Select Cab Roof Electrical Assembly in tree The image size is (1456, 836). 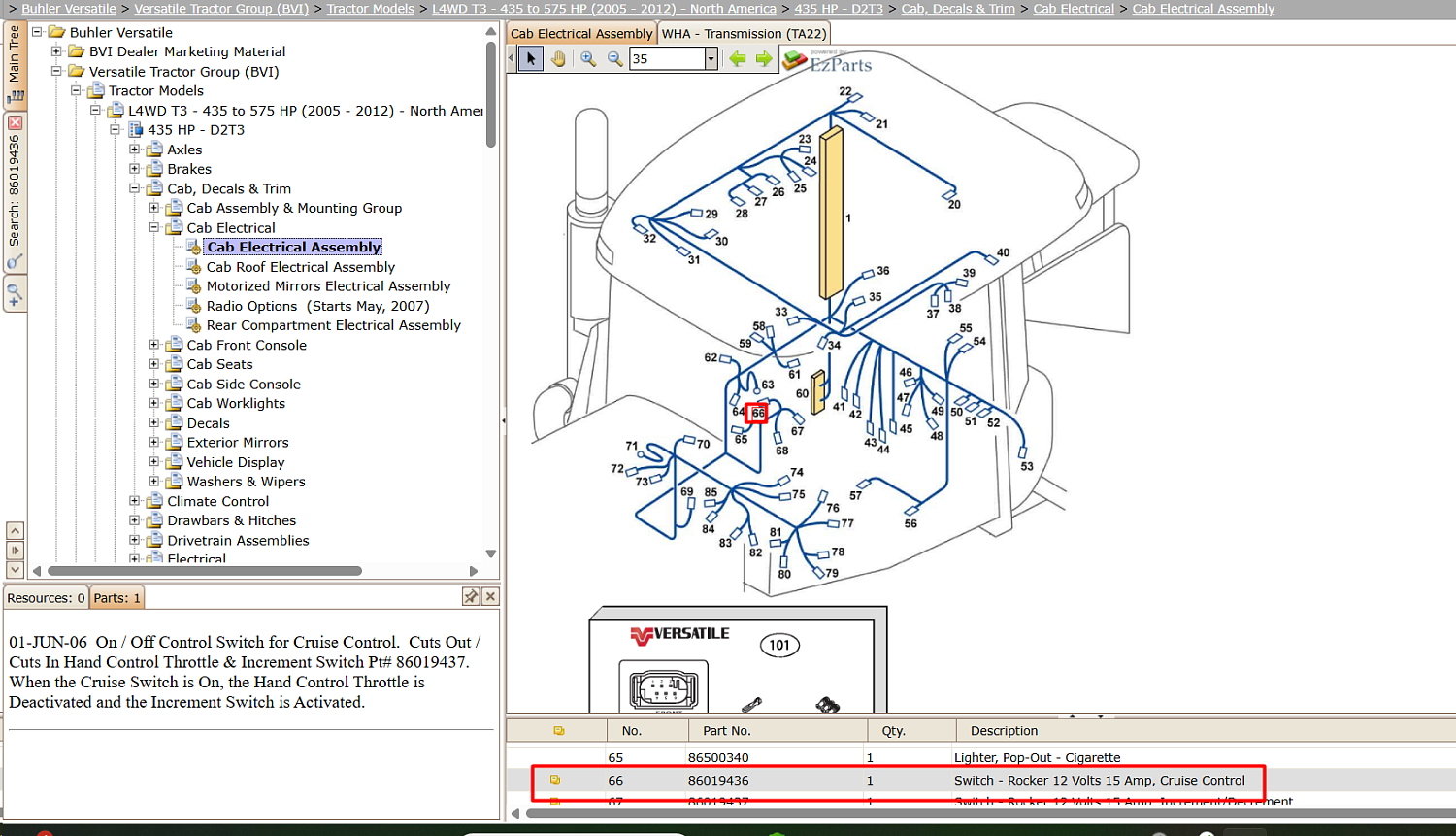pos(301,267)
